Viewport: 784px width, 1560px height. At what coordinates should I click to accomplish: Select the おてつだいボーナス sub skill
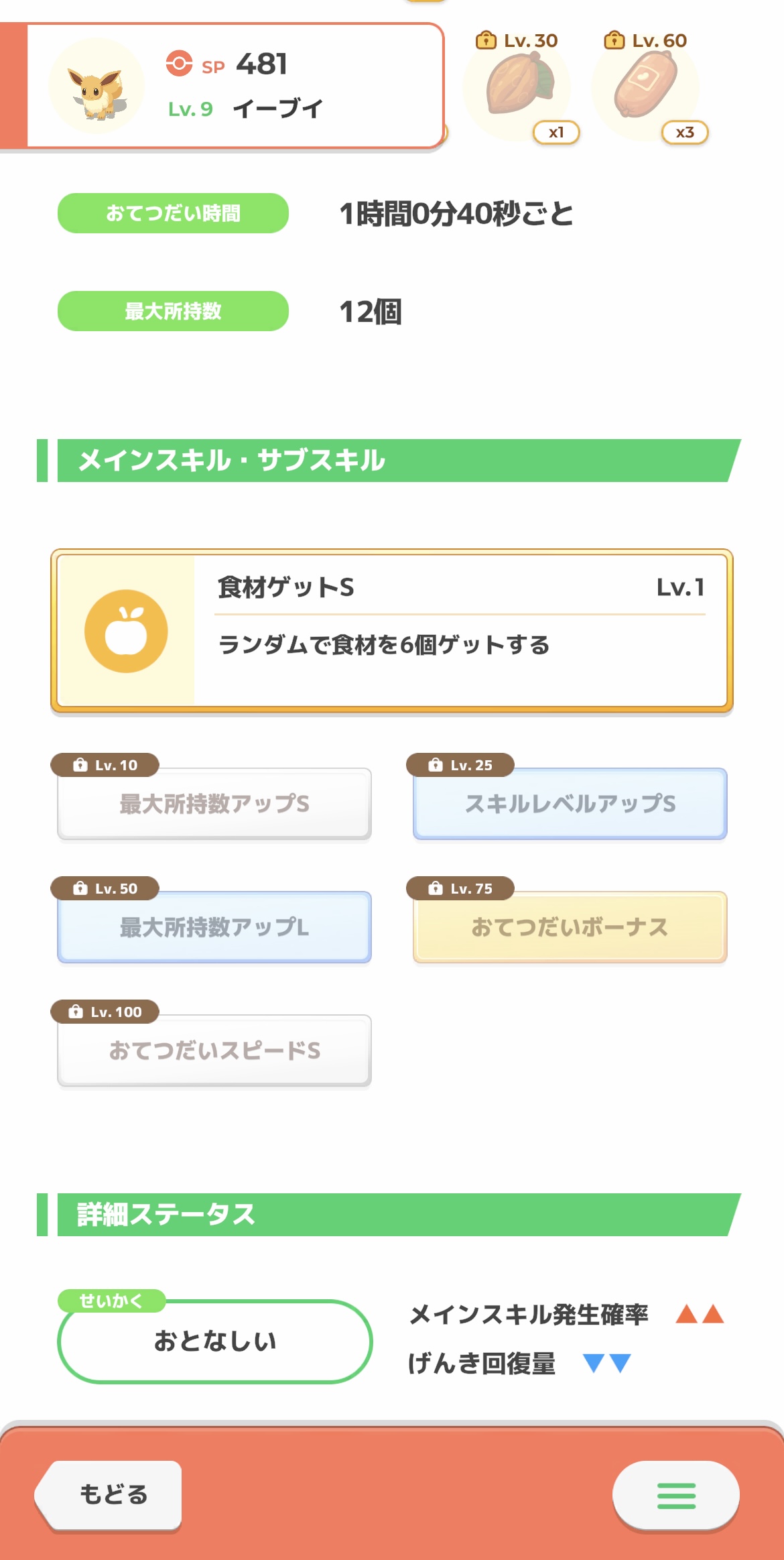point(570,927)
